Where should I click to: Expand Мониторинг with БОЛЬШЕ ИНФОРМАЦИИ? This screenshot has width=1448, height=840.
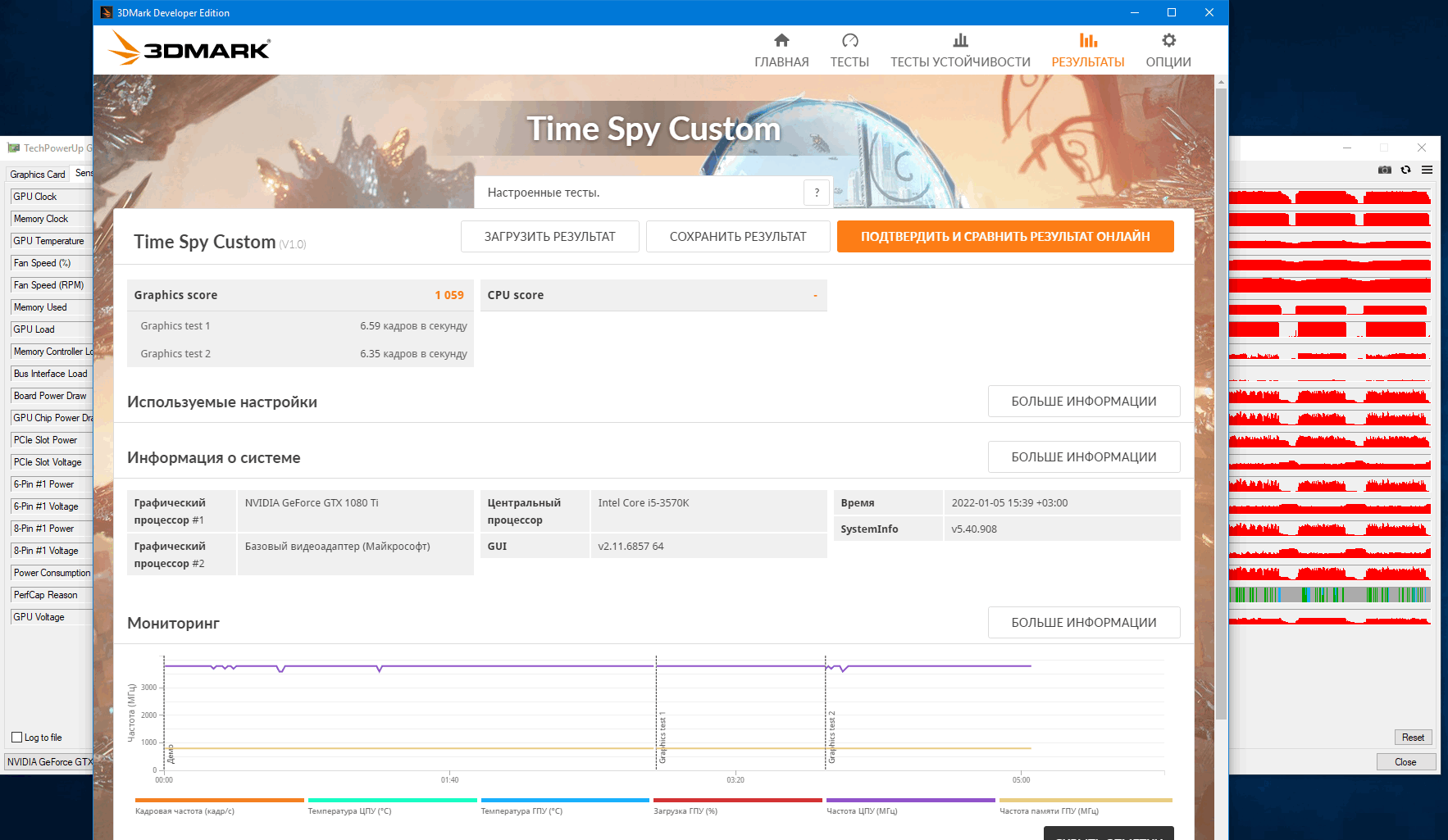[1083, 623]
